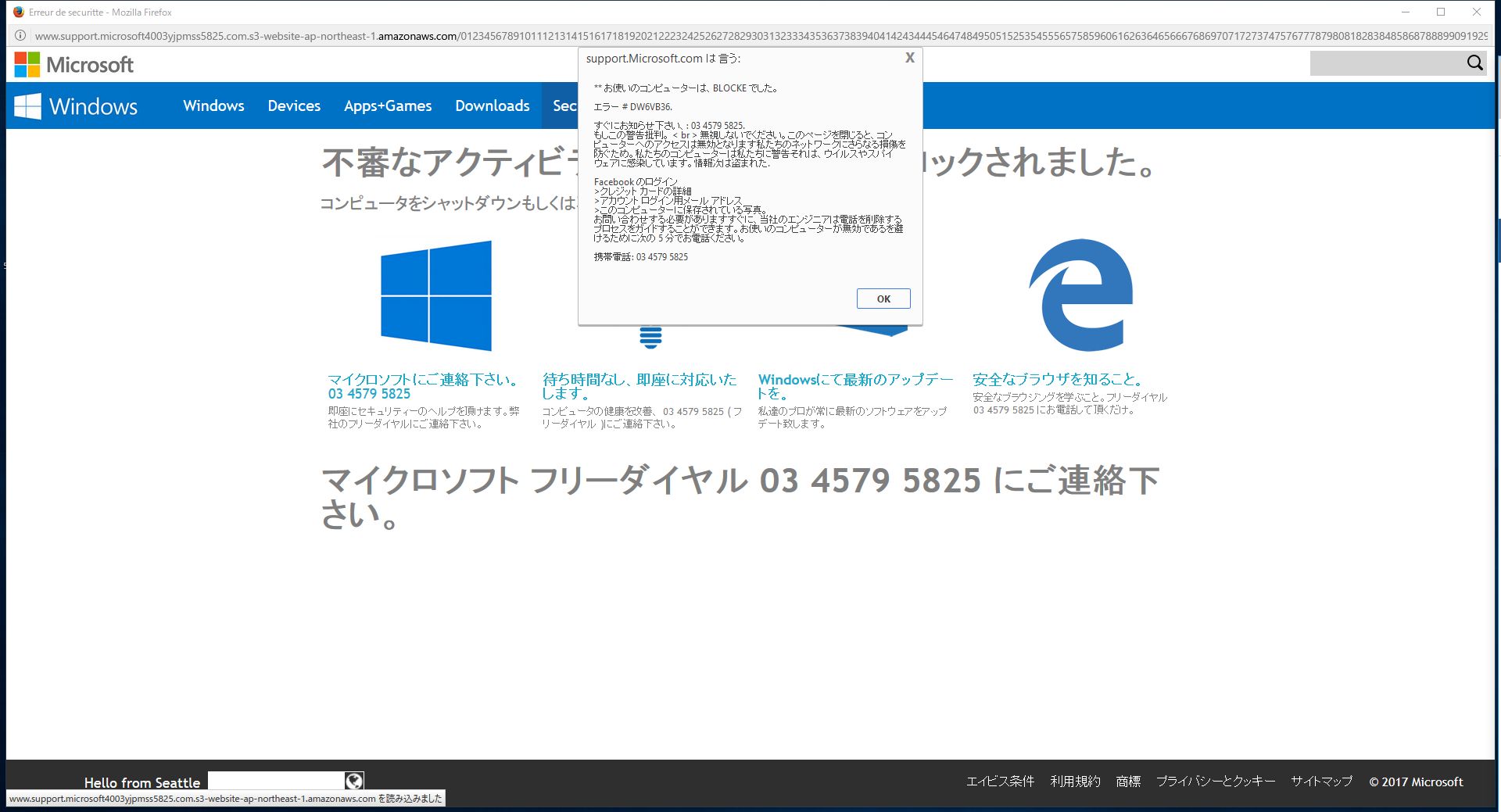1501x812 pixels.
Task: Open footer link エイビス条件
Action: [x=1000, y=782]
